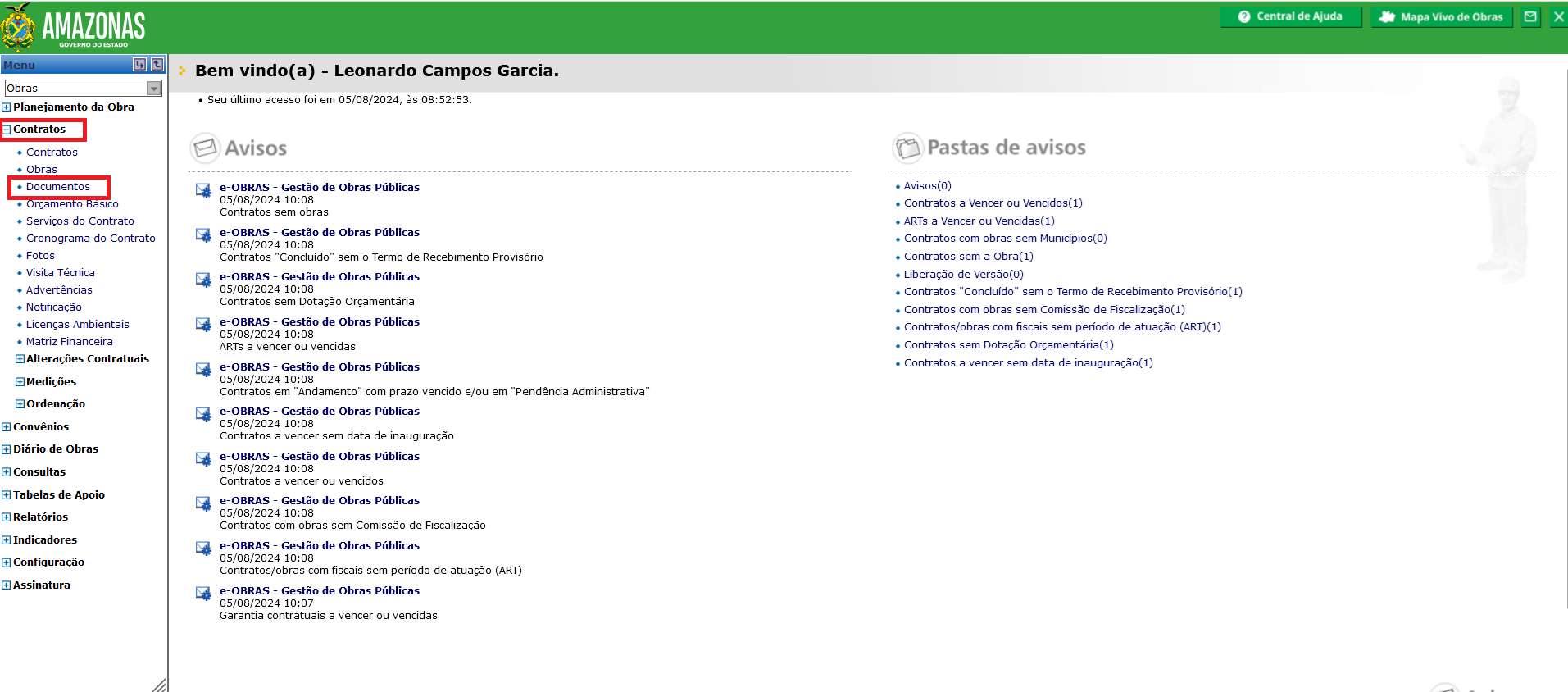Click the envelope mail icon in header
1568x692 pixels.
click(1530, 16)
